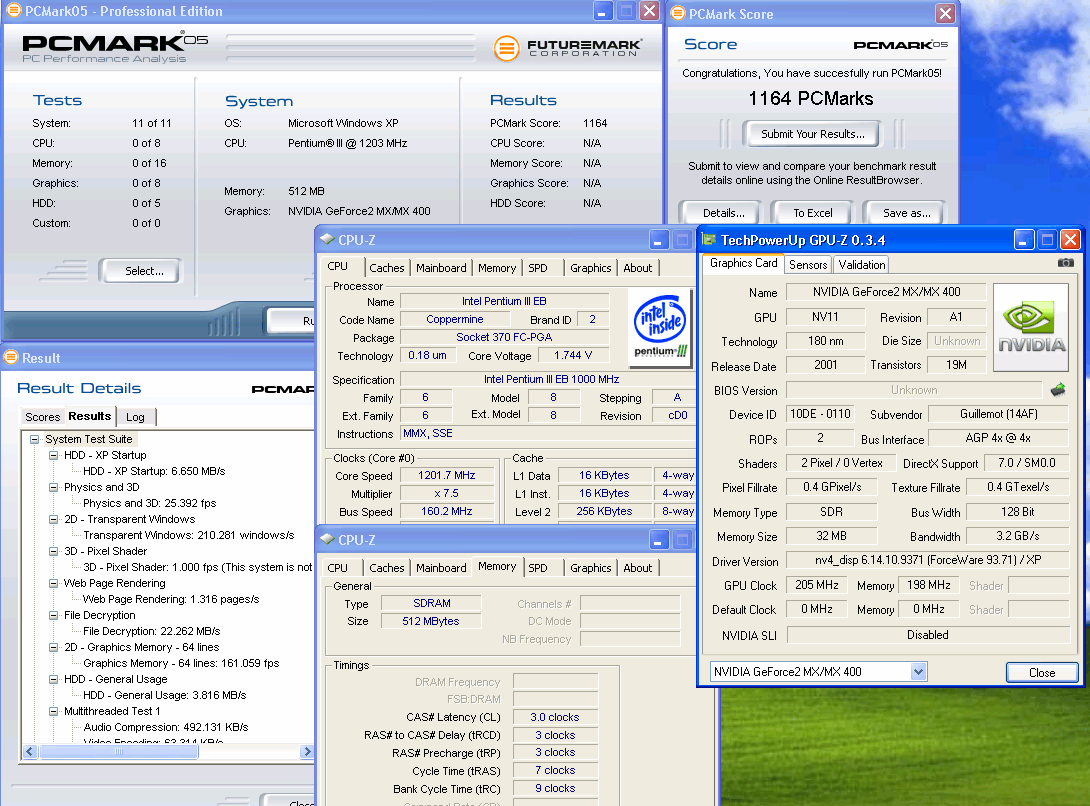Click the lower CPU-Z title bar icon
The width and height of the screenshot is (1090, 806).
click(x=327, y=539)
